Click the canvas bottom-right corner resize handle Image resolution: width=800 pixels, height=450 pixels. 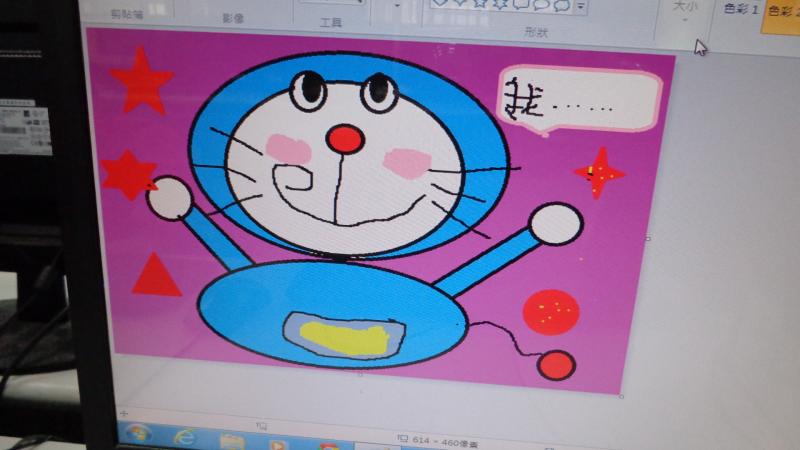[x=621, y=395]
